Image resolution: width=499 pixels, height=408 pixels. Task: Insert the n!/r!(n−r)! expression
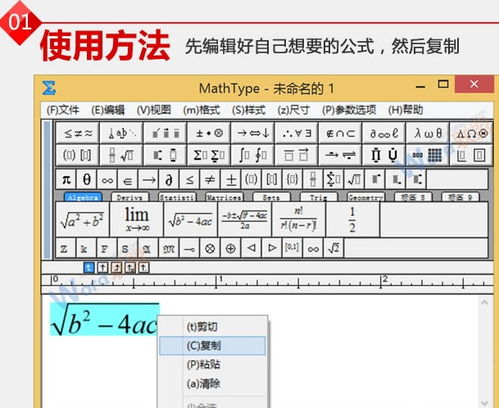[299, 220]
